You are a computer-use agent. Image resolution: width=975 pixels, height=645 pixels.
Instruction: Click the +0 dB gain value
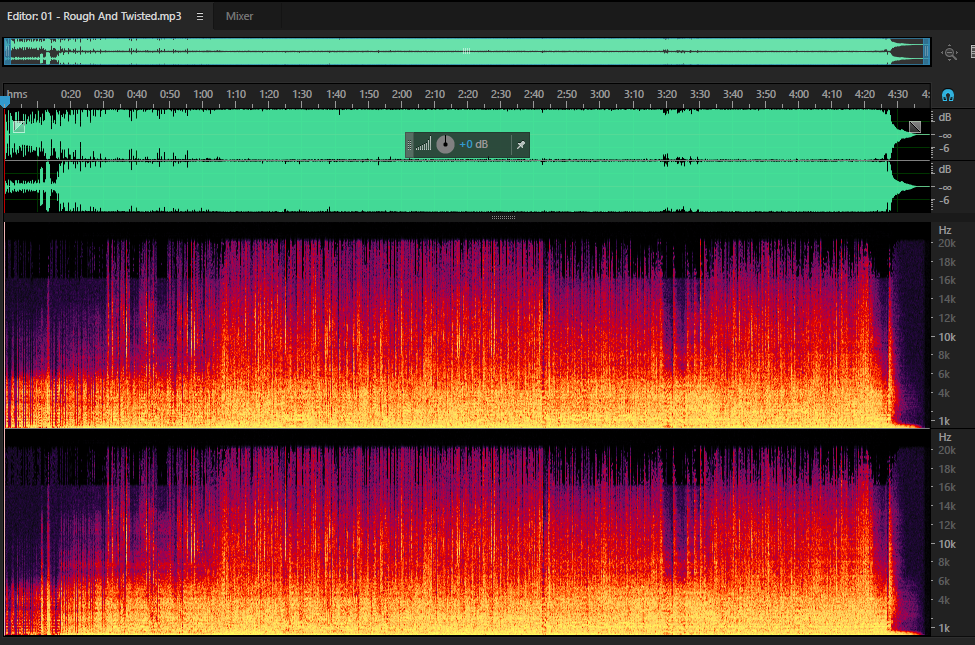click(474, 144)
